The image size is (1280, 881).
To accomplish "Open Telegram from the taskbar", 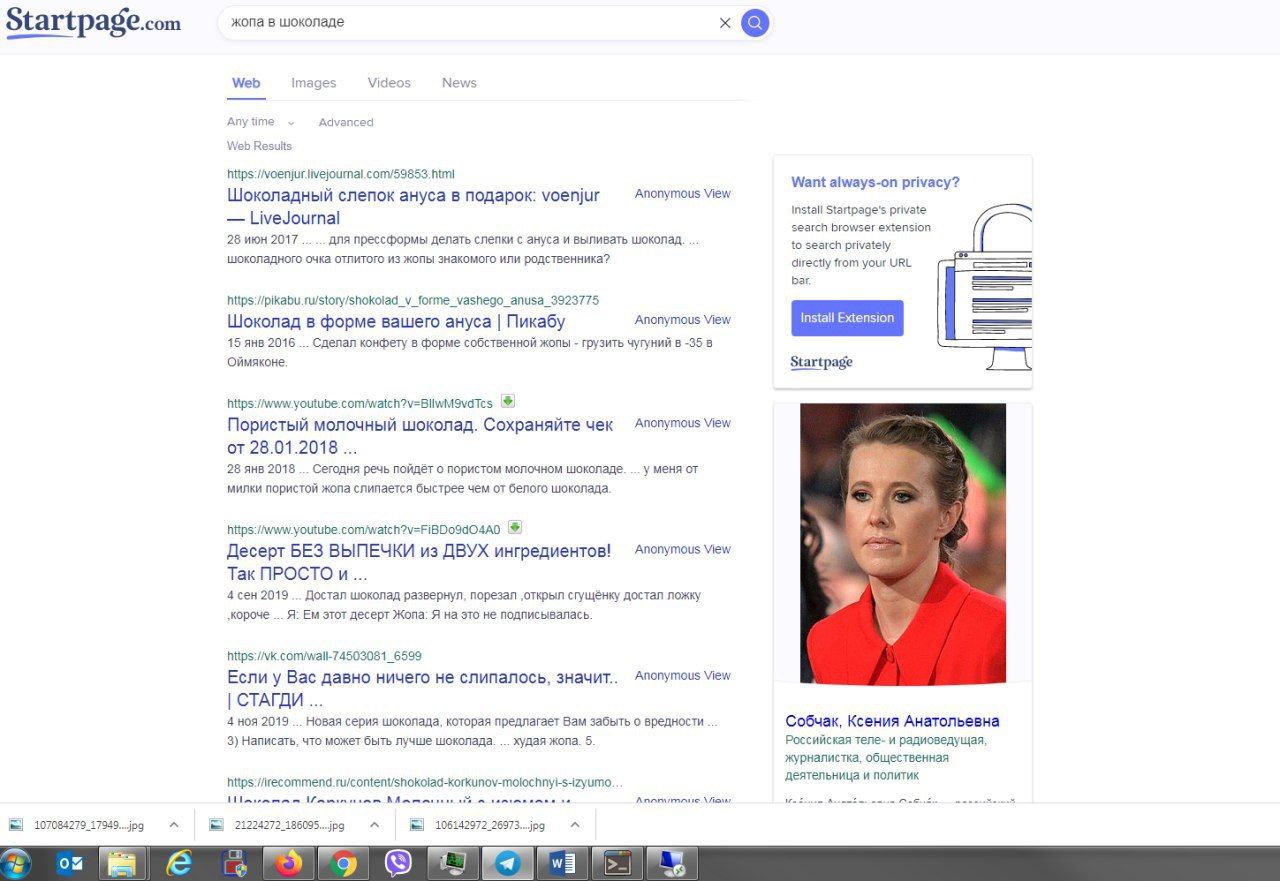I will pos(508,863).
